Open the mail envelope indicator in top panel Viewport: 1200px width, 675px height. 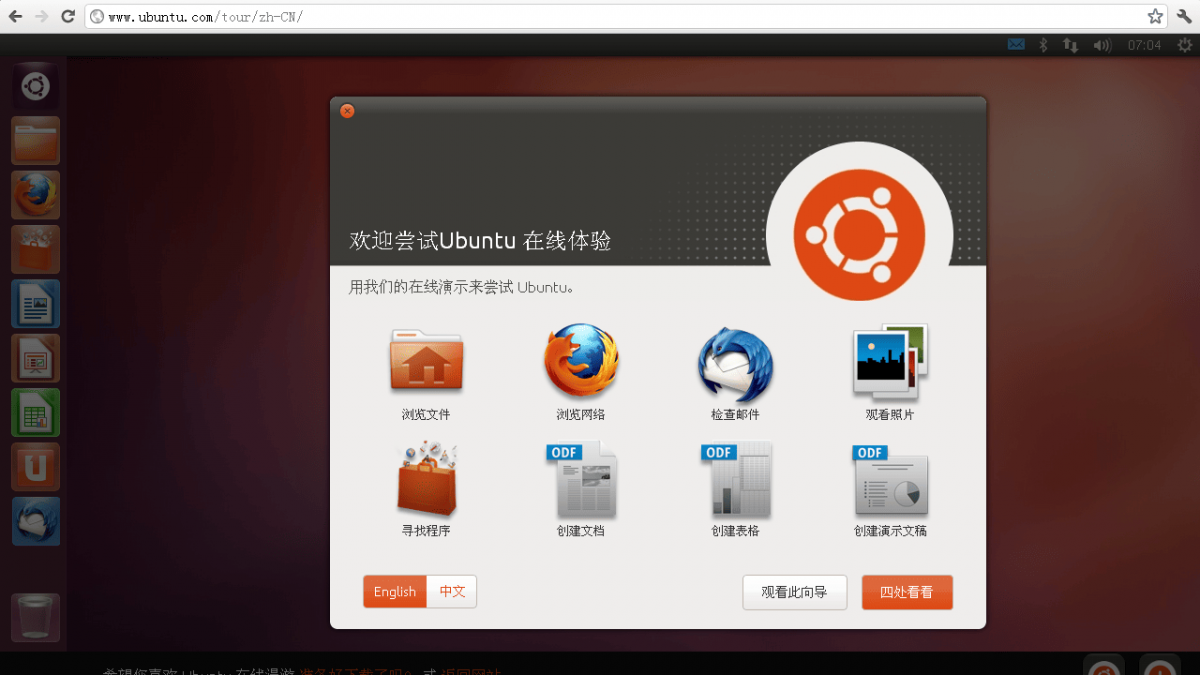[x=1016, y=45]
